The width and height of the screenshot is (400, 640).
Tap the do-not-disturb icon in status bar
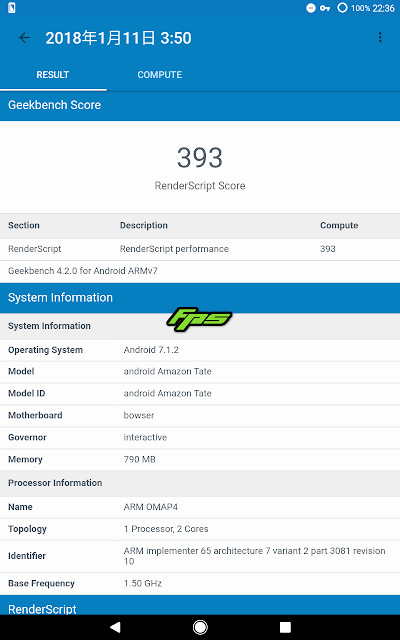(311, 8)
